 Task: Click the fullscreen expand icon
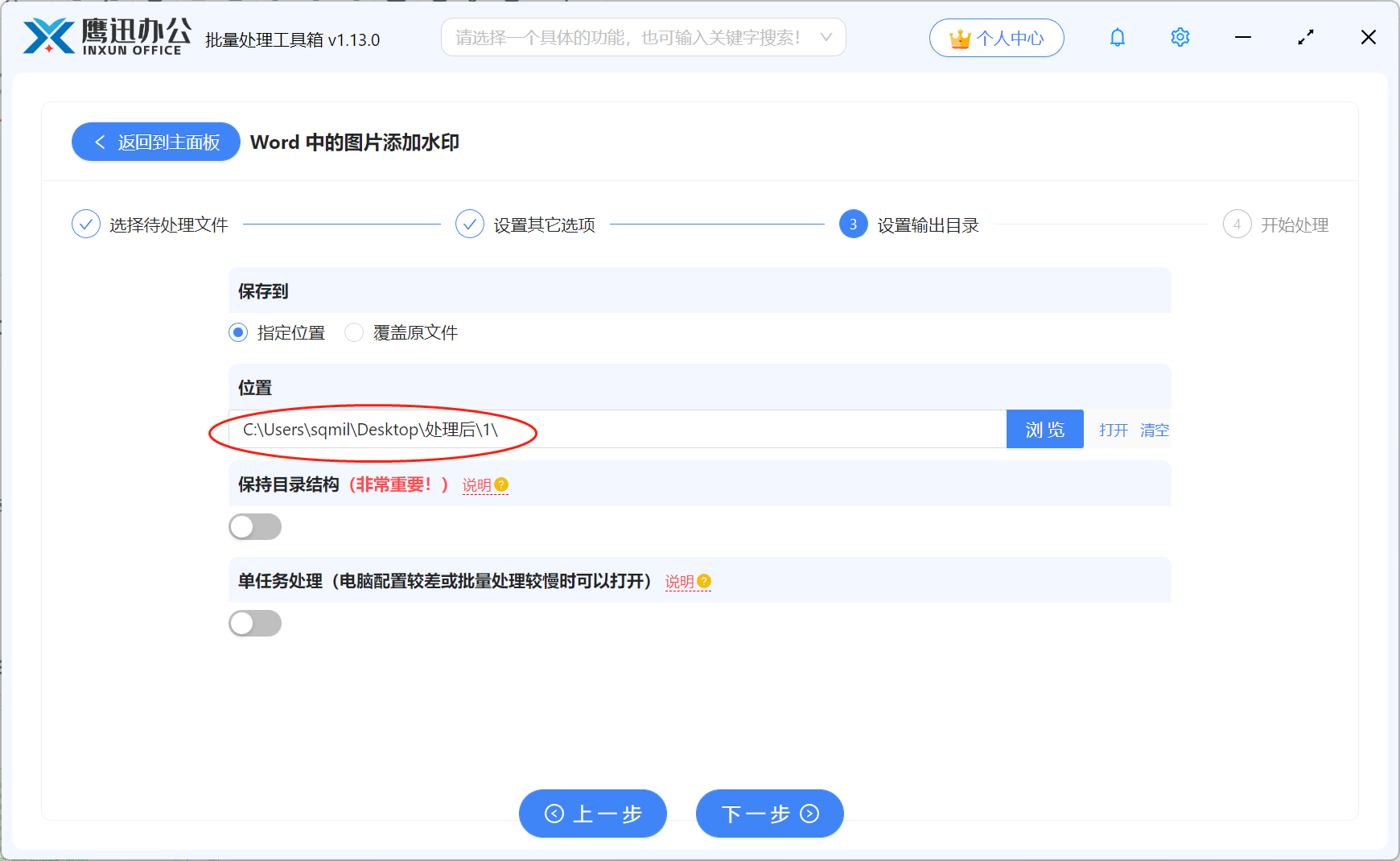(1305, 37)
